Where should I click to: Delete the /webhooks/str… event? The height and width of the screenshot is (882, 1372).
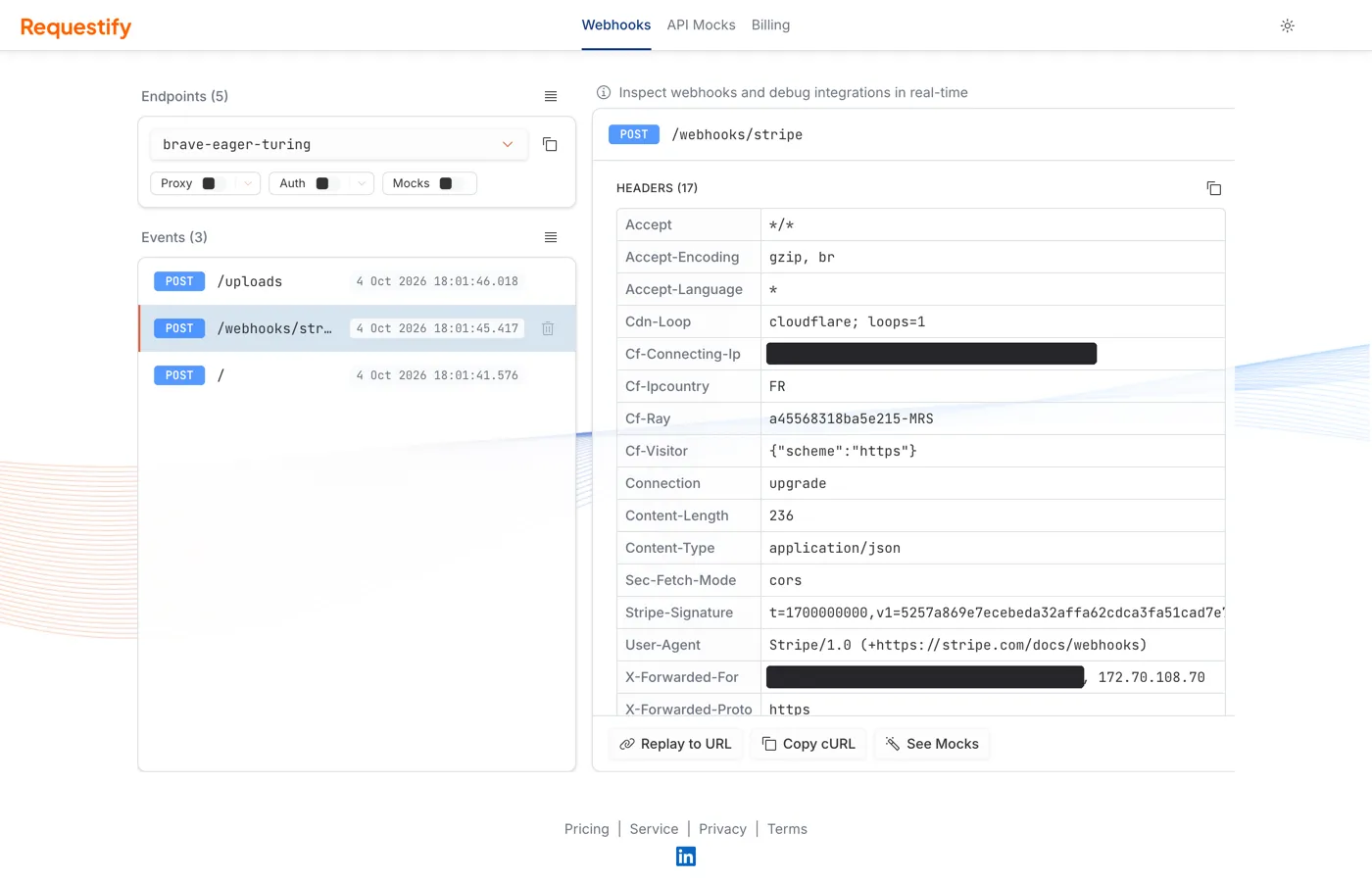pyautogui.click(x=548, y=328)
